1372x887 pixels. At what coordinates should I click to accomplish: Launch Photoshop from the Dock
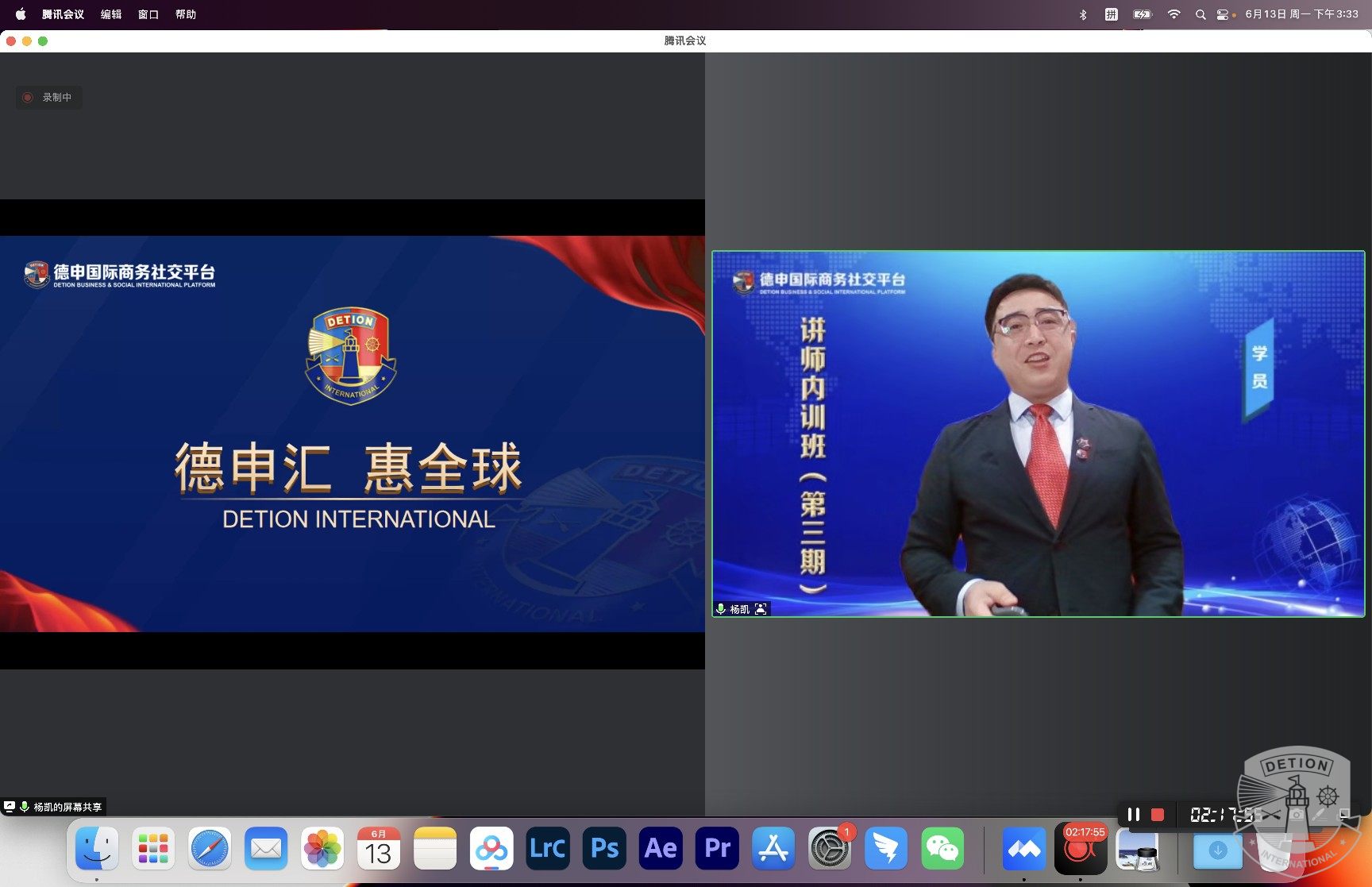tap(604, 849)
